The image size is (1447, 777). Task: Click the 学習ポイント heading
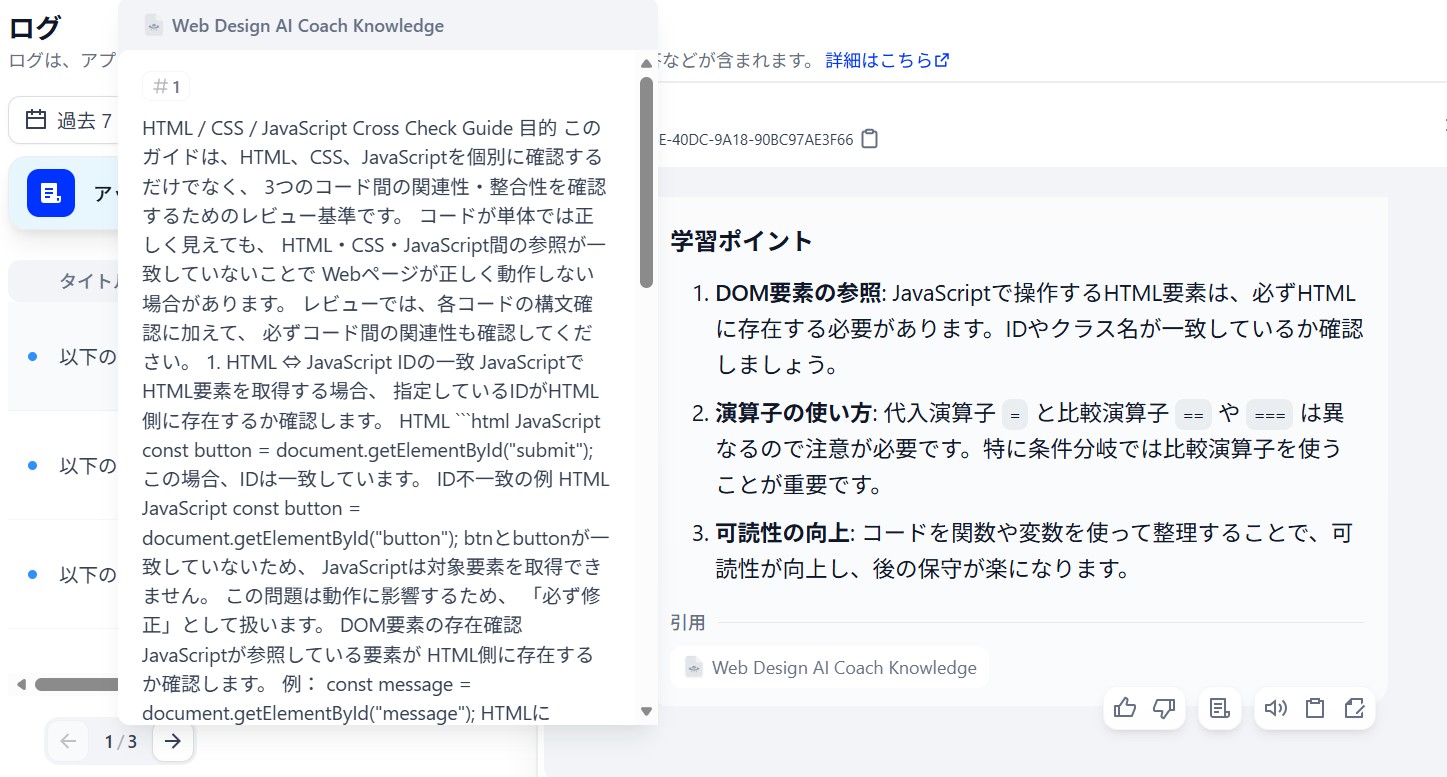click(742, 241)
